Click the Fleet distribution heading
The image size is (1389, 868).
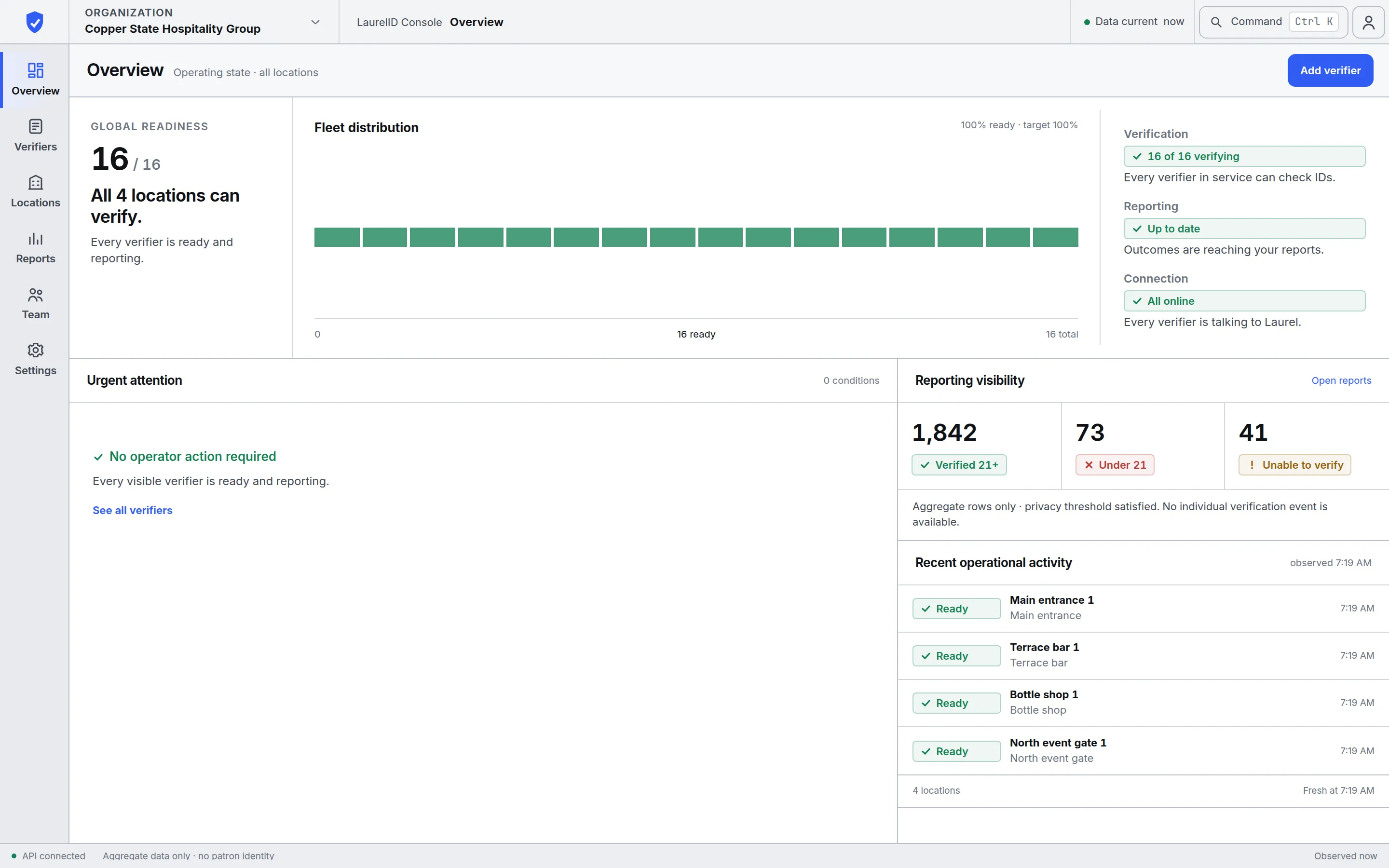tap(366, 127)
